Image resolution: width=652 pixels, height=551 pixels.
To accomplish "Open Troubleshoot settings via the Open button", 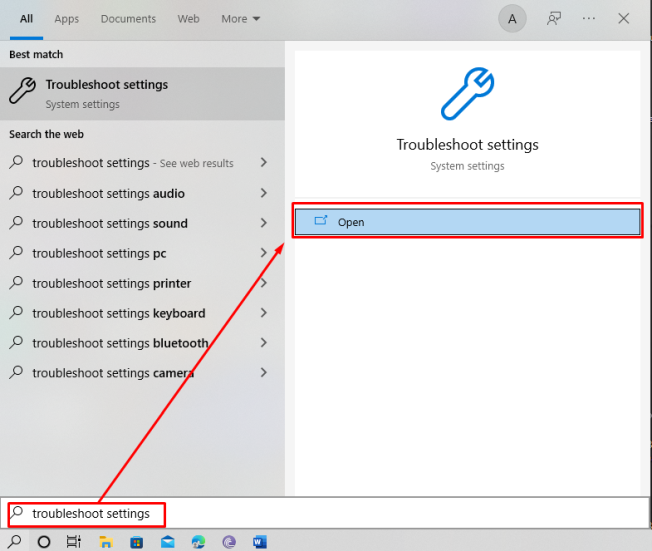I will pos(467,222).
